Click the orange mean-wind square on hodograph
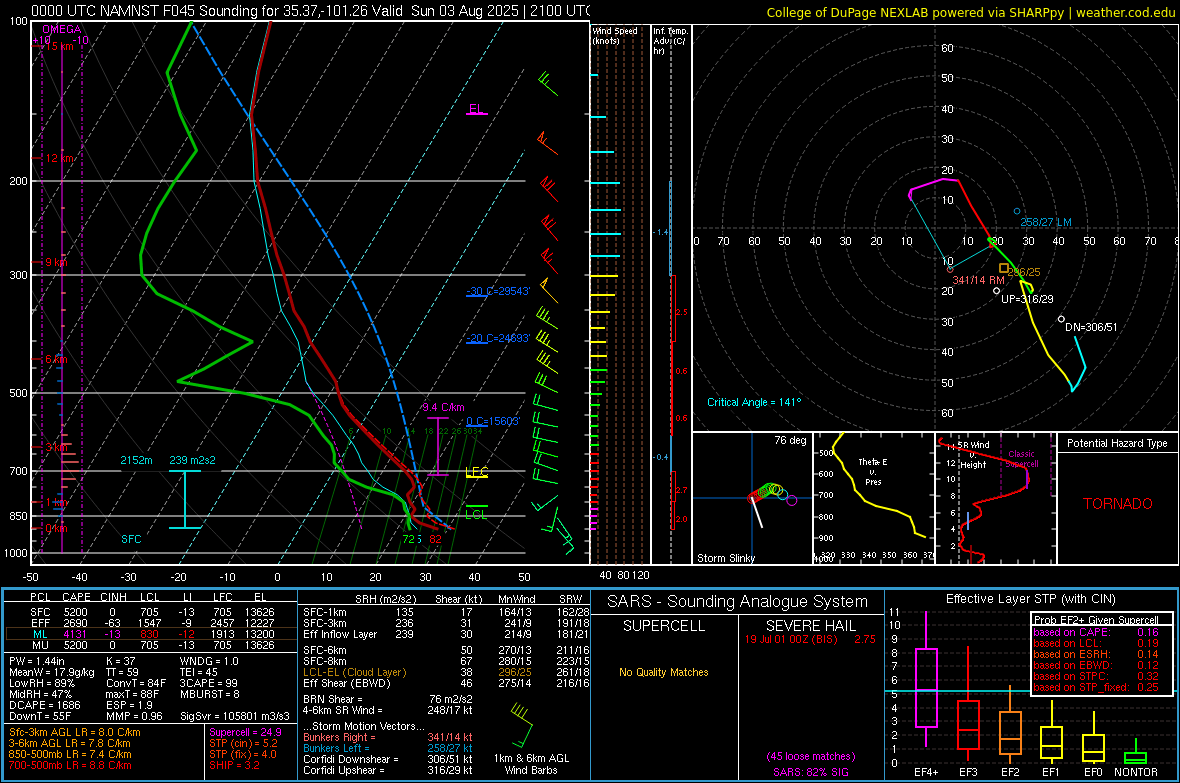 [x=1003, y=268]
